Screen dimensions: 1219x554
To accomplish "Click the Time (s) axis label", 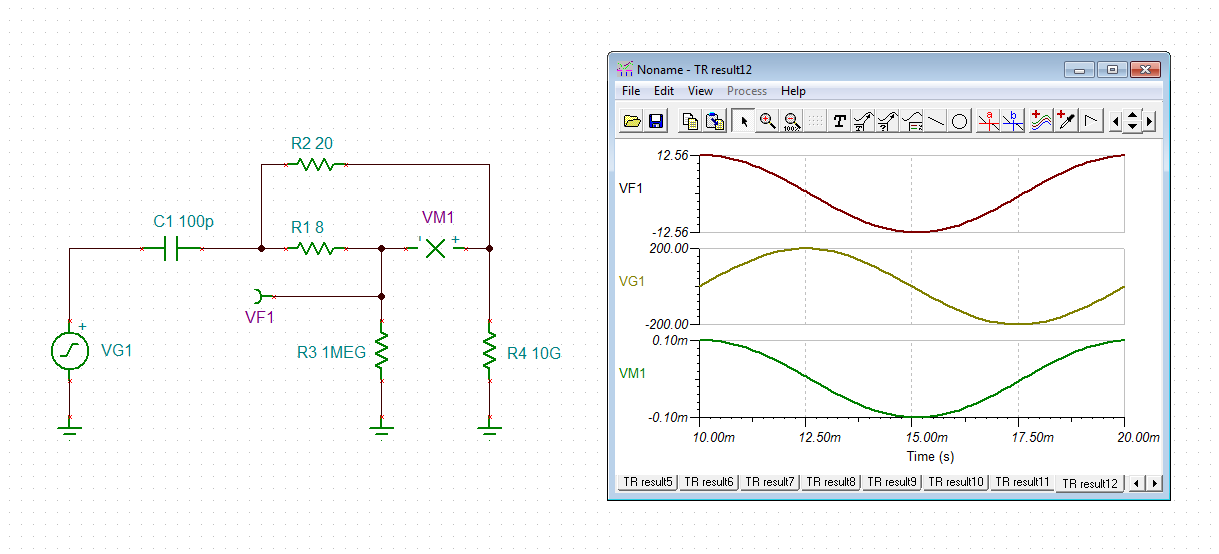I will pos(930,456).
